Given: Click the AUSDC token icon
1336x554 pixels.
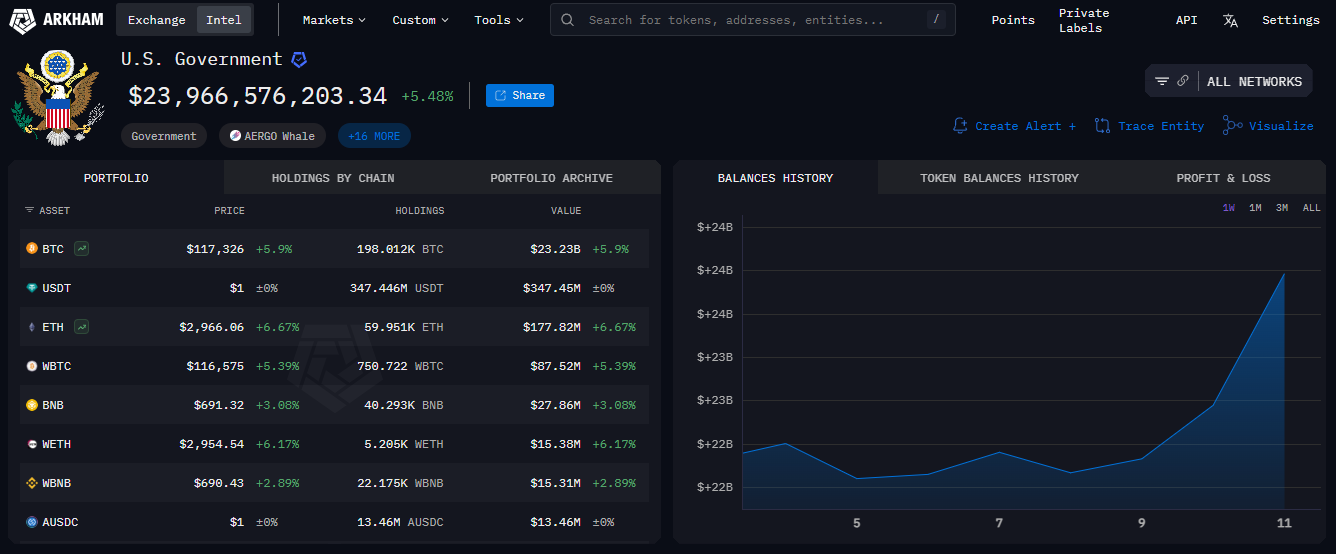Looking at the screenshot, I should (x=32, y=522).
